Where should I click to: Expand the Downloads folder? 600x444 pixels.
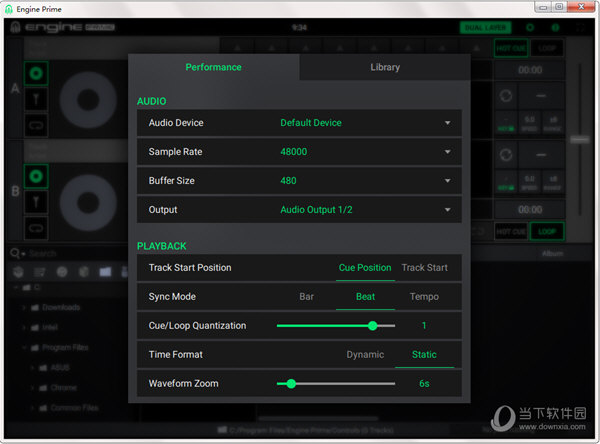pyautogui.click(x=24, y=307)
